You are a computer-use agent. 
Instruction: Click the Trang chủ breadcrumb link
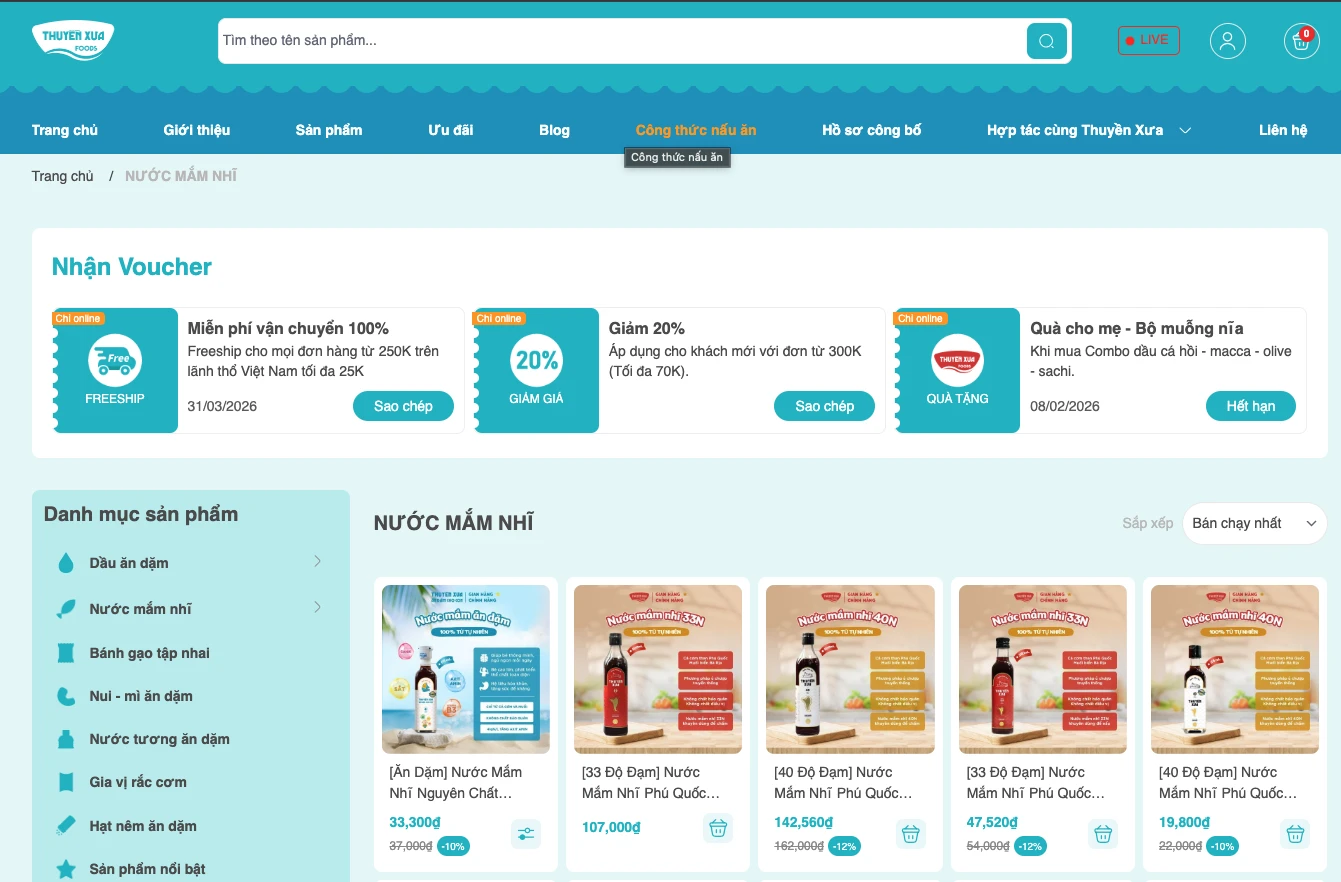[x=63, y=176]
